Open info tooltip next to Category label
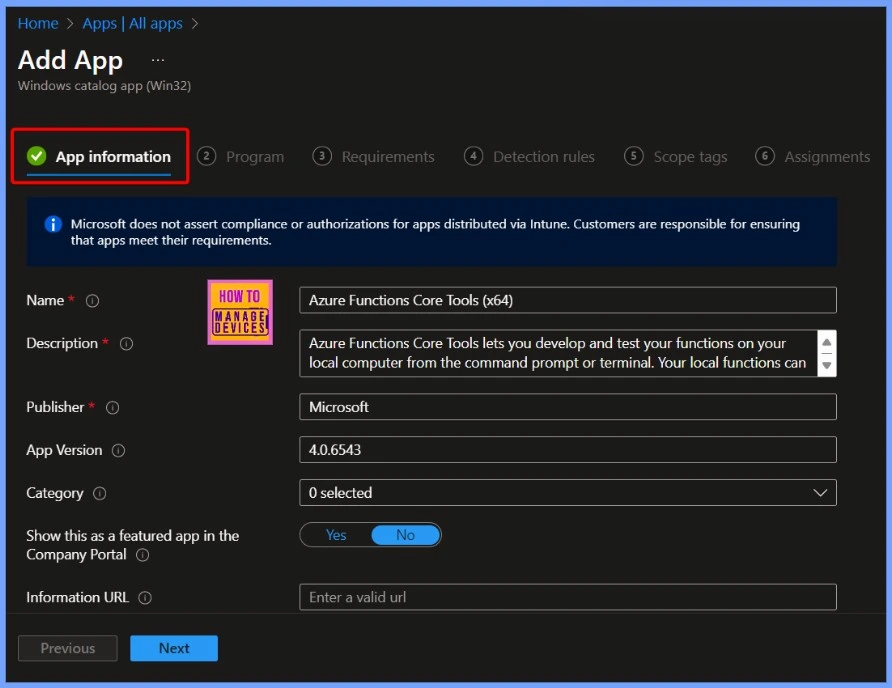The width and height of the screenshot is (892, 688). (x=100, y=493)
